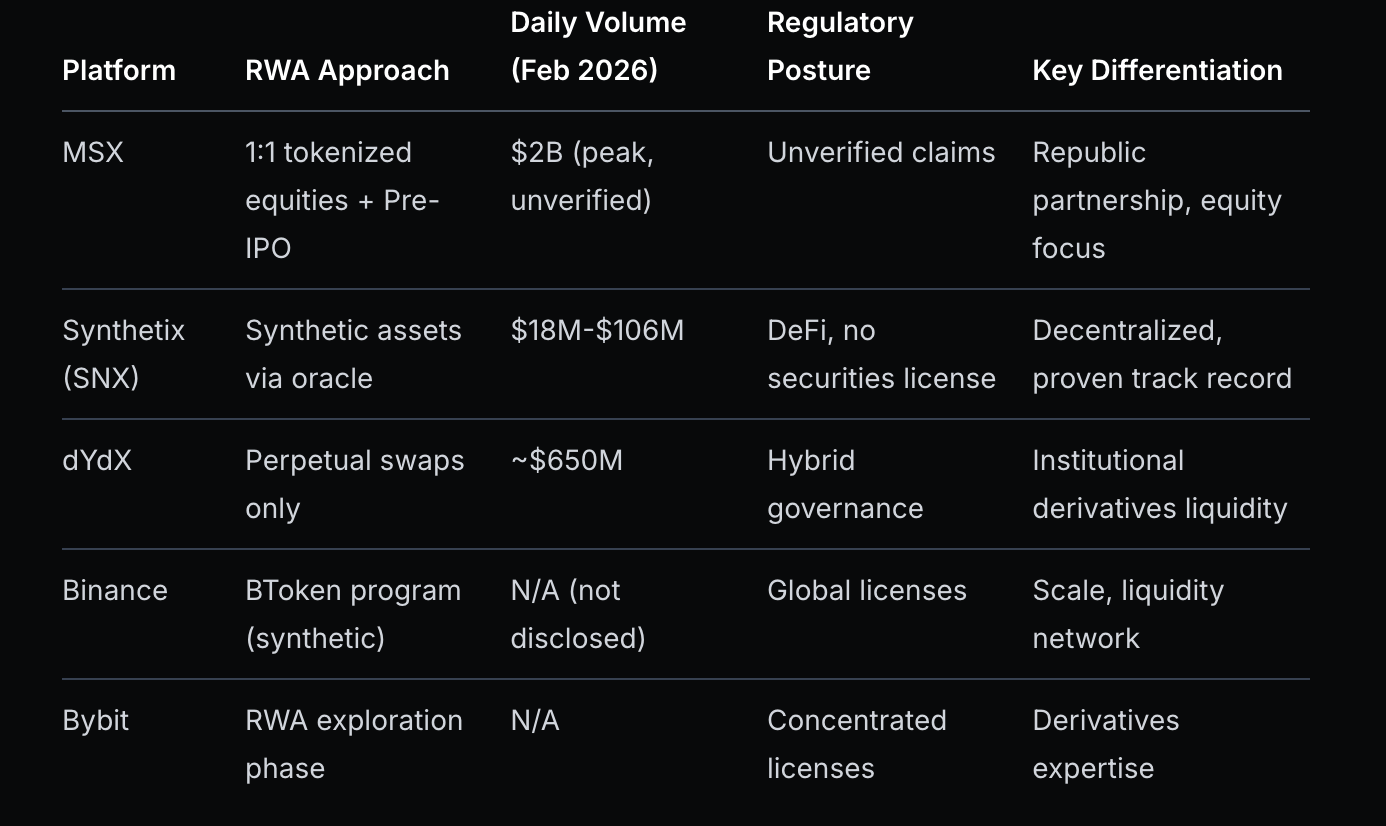The width and height of the screenshot is (1386, 826).
Task: Click the "$2B (peak, unverified)" volume cell
Action: 582,176
